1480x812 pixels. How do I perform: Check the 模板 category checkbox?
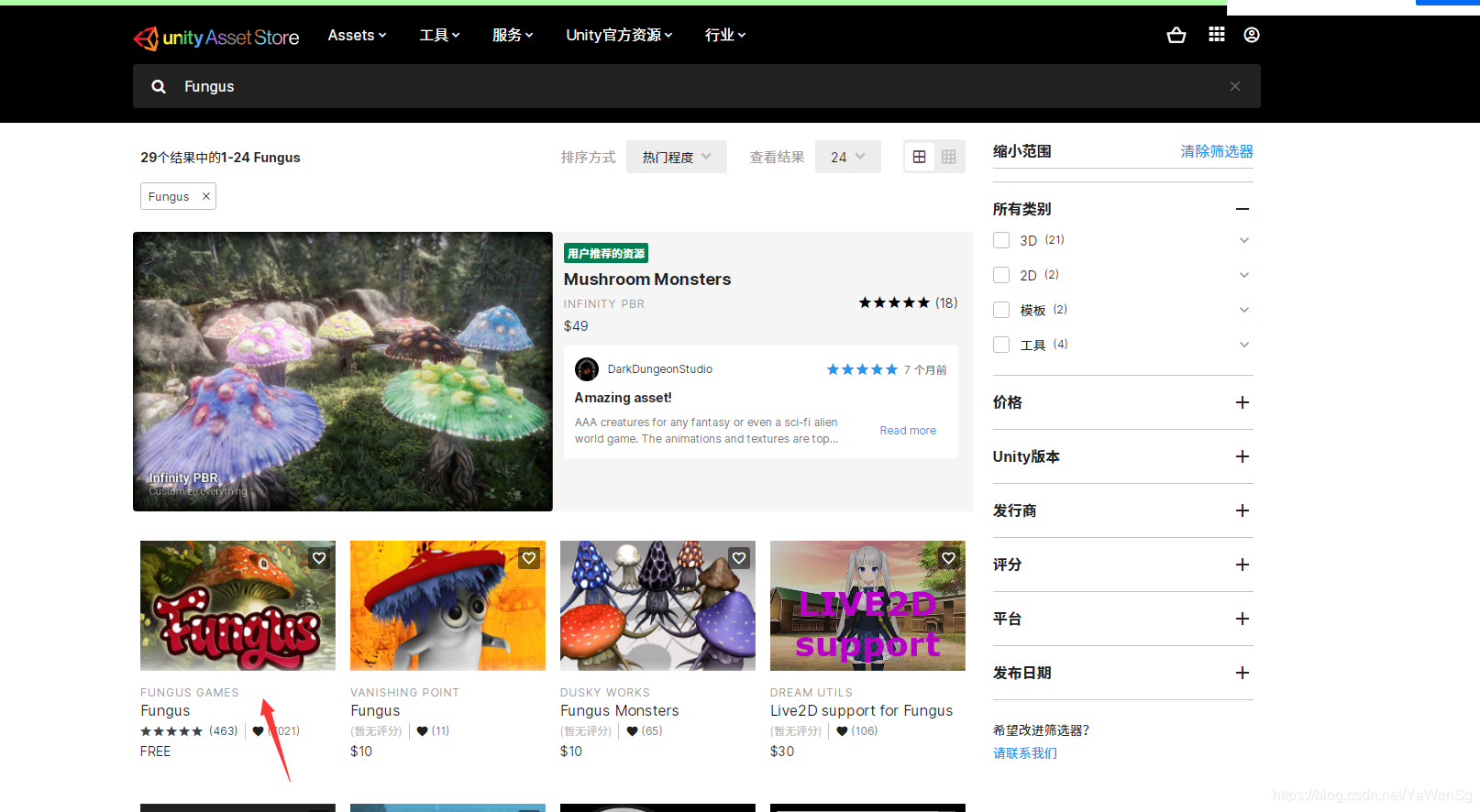(x=1001, y=310)
